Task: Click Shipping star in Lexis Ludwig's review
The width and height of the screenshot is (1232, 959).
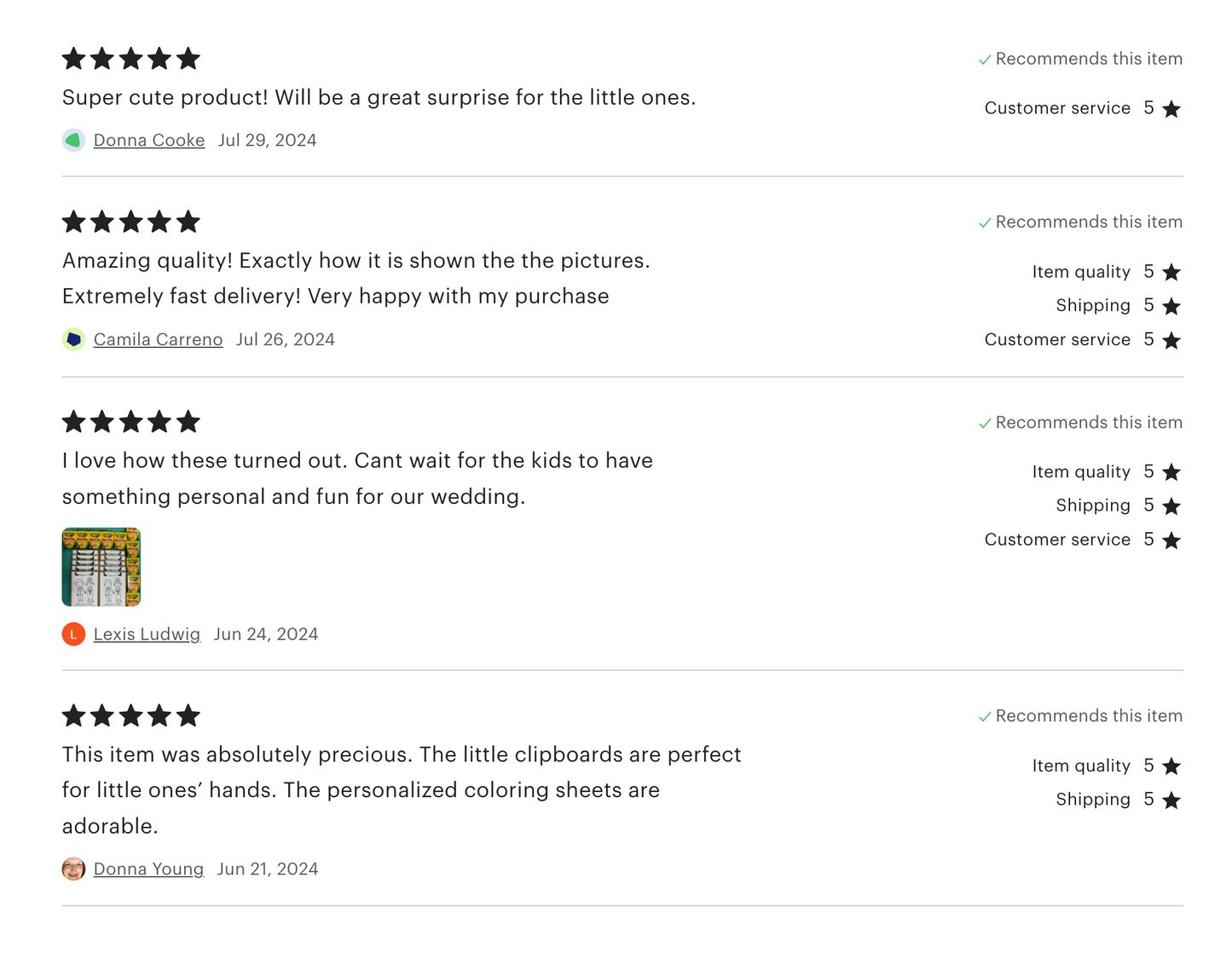Action: [x=1171, y=506]
